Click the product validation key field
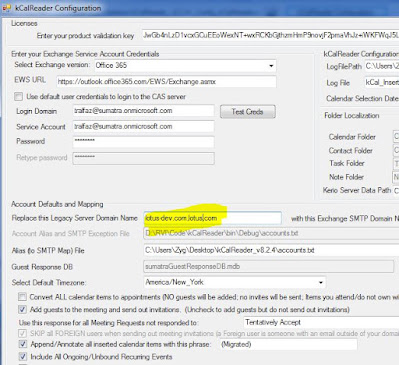 pyautogui.click(x=270, y=35)
